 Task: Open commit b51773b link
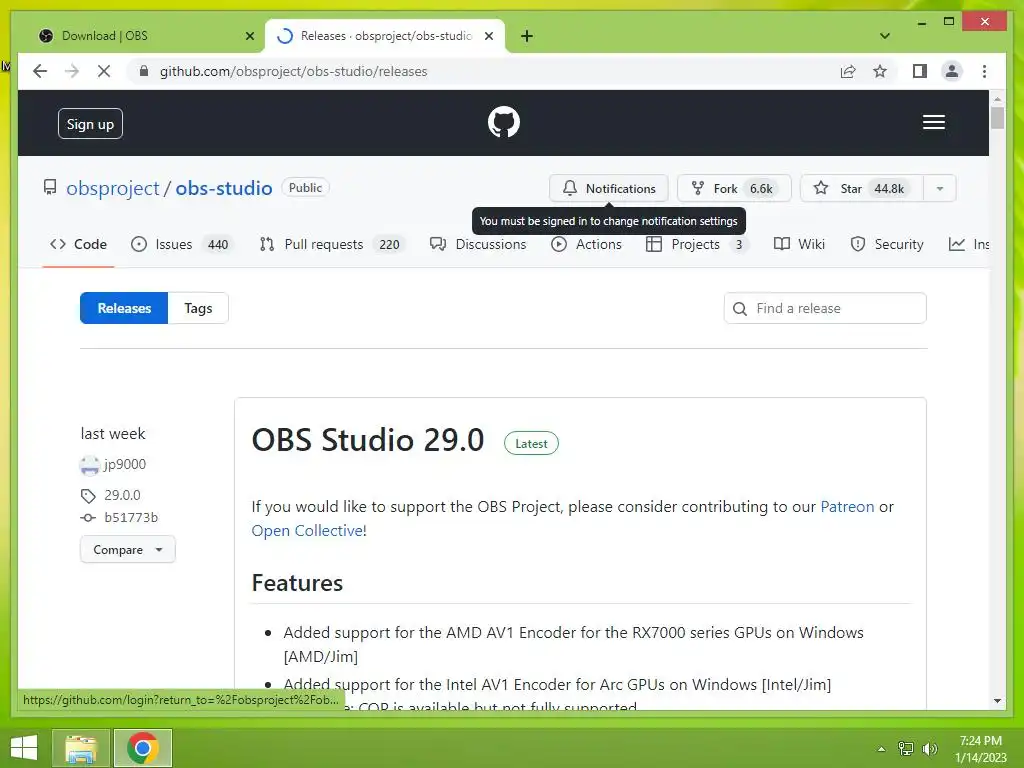click(131, 518)
